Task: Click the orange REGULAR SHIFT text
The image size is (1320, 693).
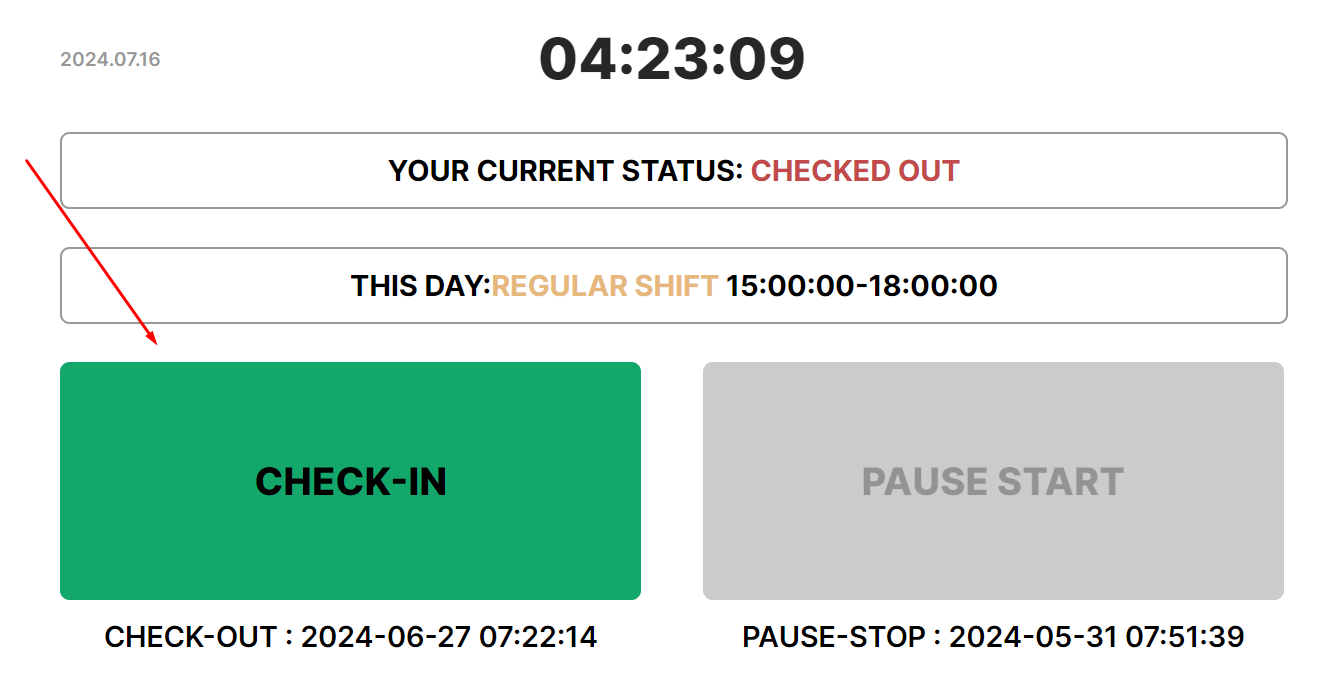Action: (605, 286)
